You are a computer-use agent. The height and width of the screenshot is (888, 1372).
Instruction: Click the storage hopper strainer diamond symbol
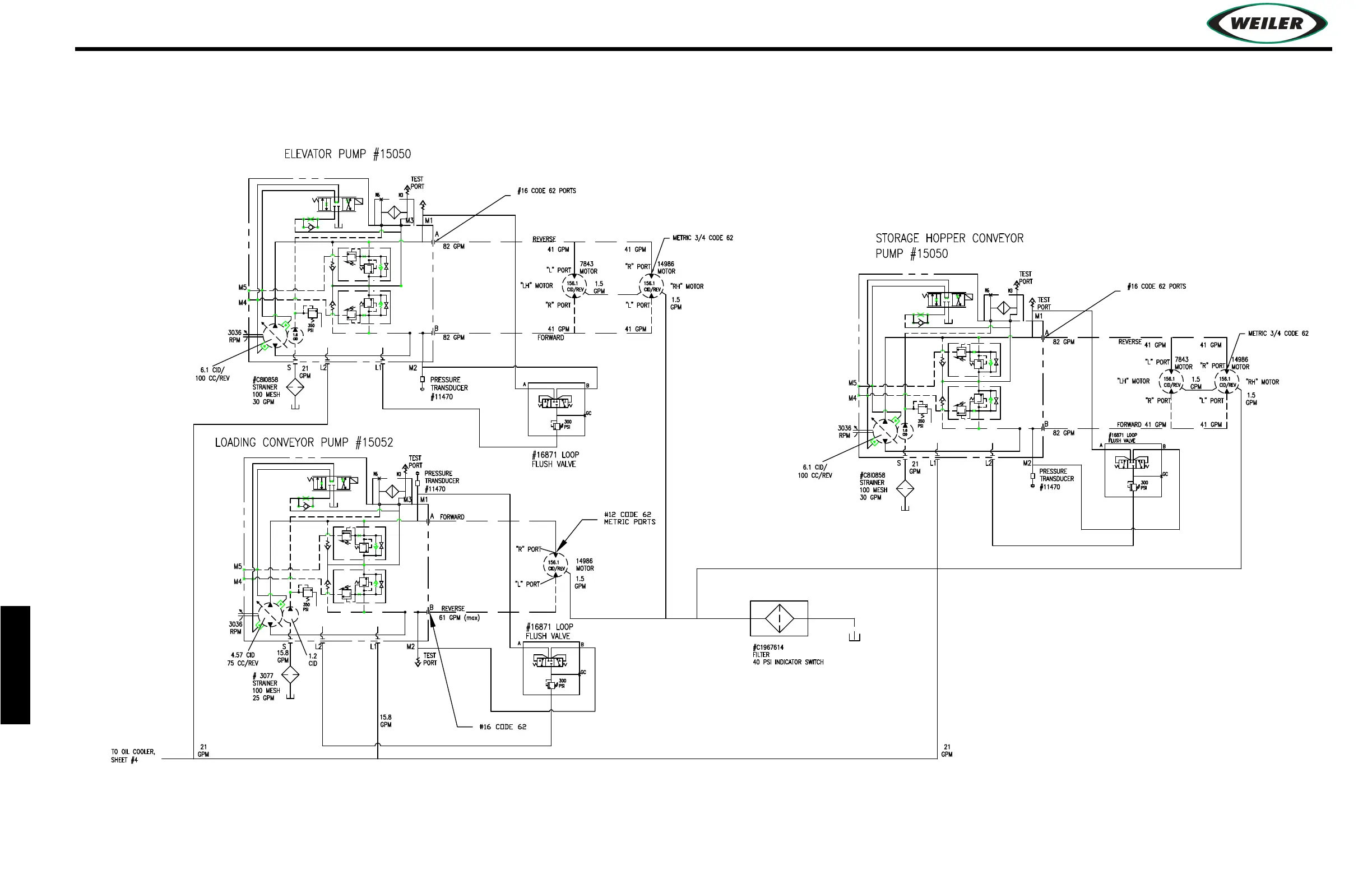(x=905, y=489)
